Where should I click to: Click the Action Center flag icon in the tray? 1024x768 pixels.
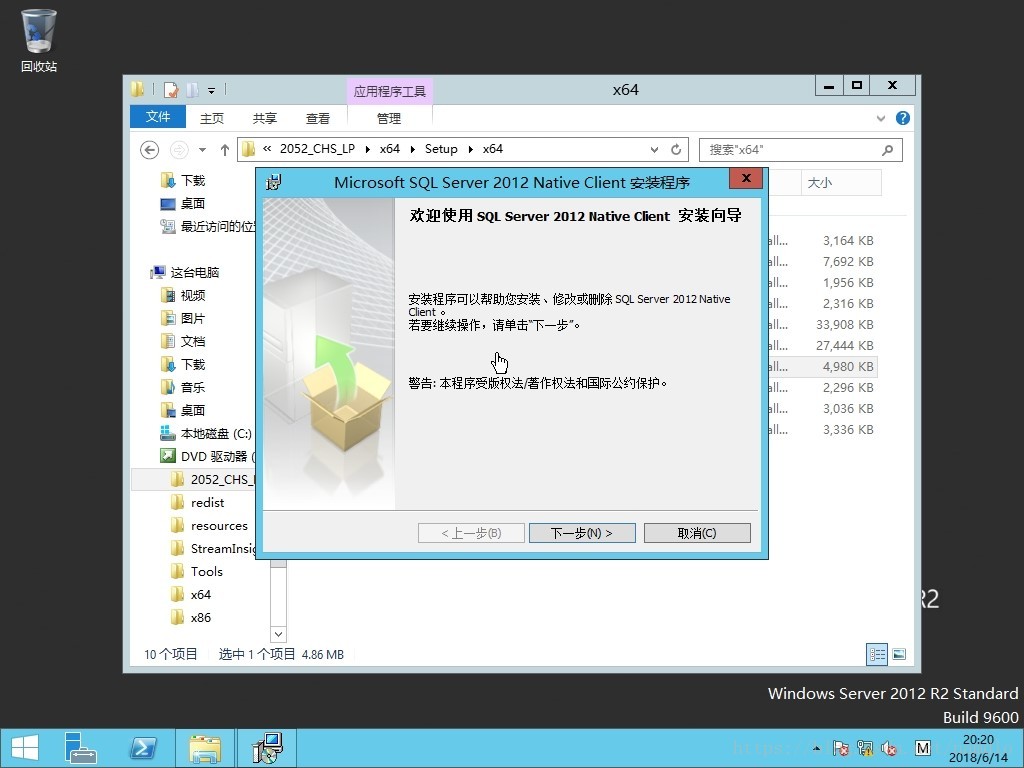(x=840, y=748)
